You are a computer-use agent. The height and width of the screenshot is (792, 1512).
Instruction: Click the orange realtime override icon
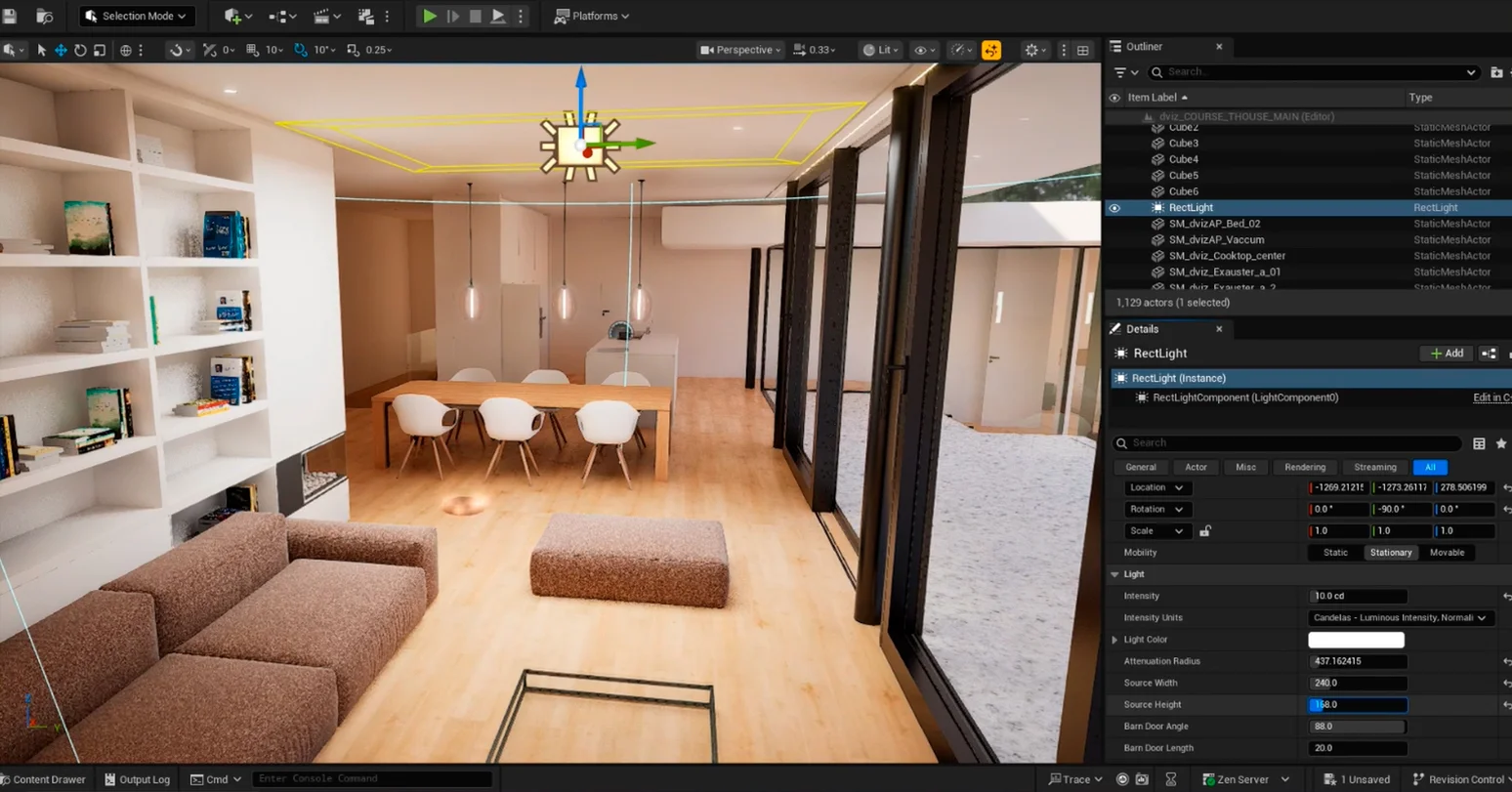pyautogui.click(x=990, y=50)
